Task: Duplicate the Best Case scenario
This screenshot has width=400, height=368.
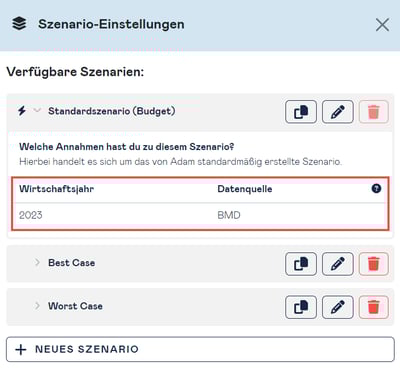Action: click(x=301, y=264)
